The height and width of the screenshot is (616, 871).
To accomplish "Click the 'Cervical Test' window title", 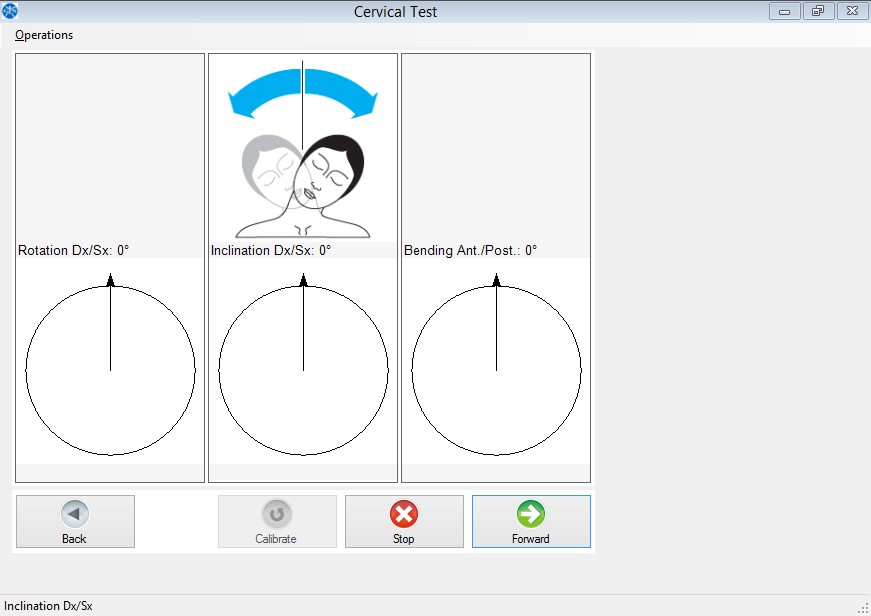I will (x=396, y=12).
